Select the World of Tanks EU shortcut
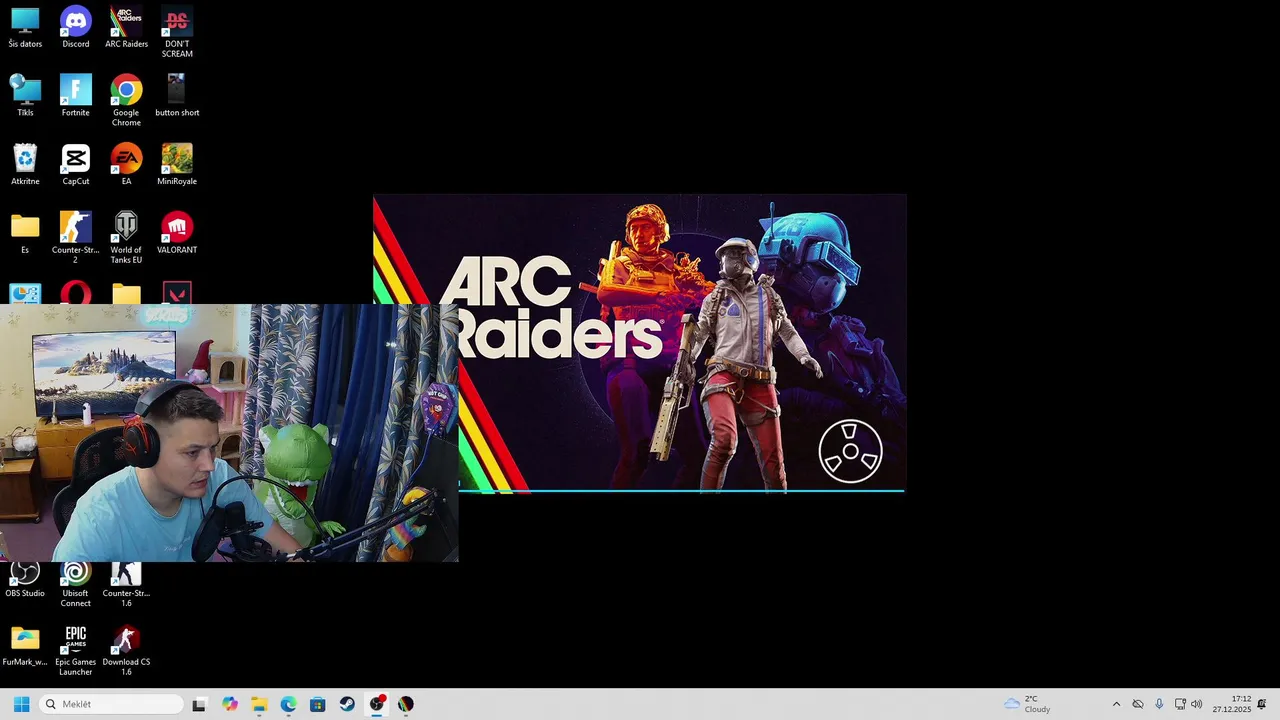 pos(126,238)
